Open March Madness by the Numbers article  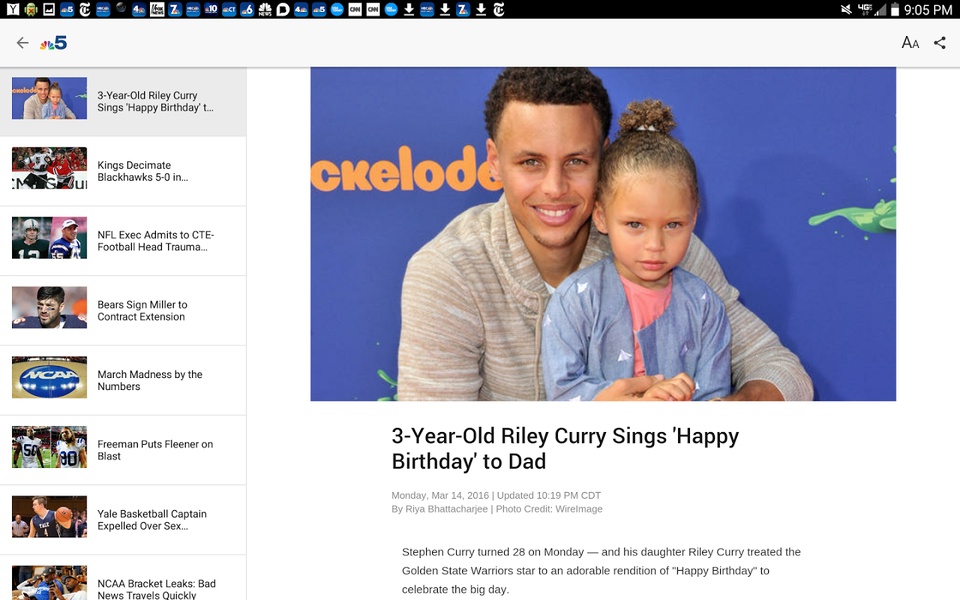[123, 380]
